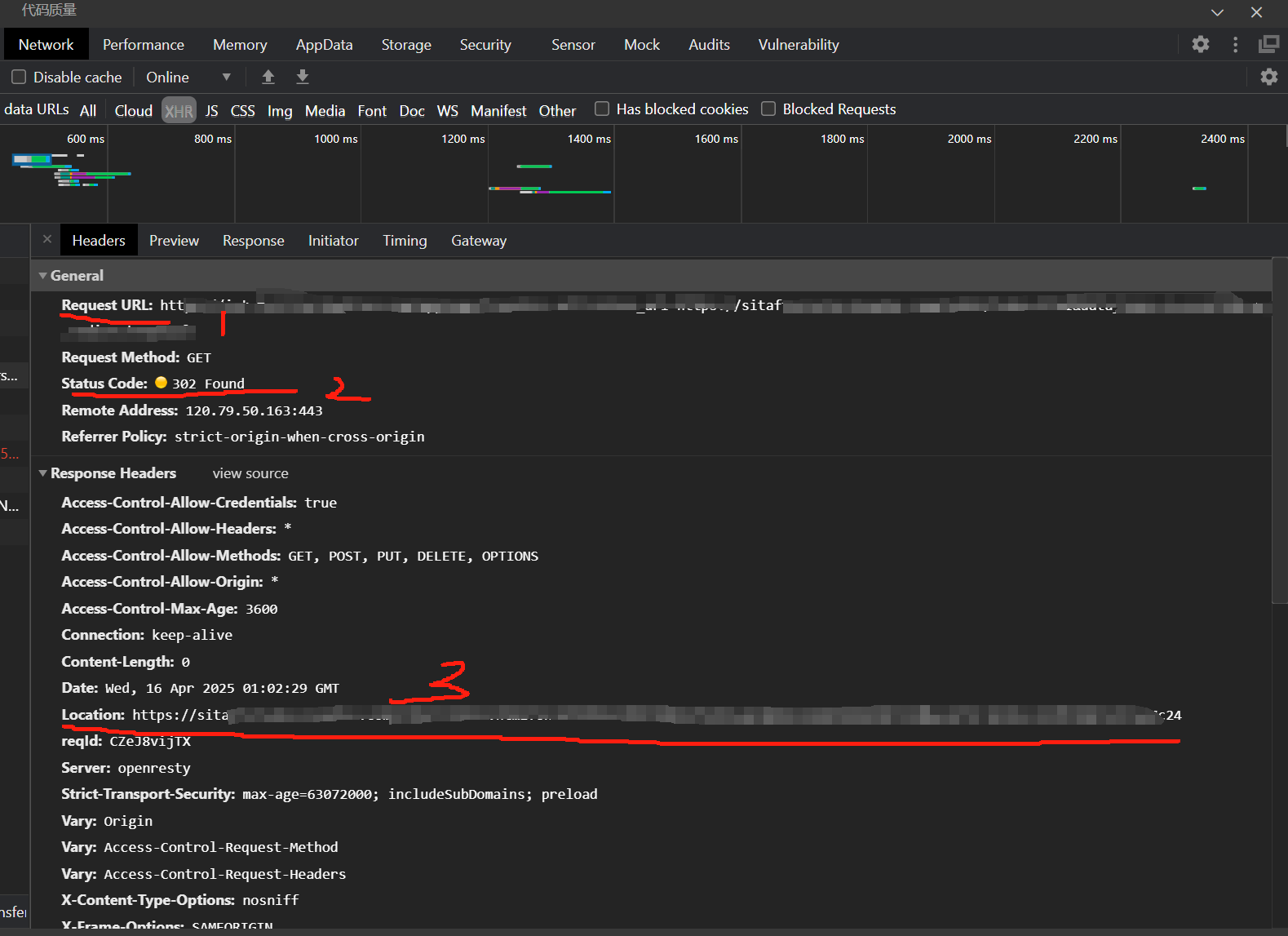1288x936 pixels.
Task: Filter requests by Font
Action: pos(372,110)
